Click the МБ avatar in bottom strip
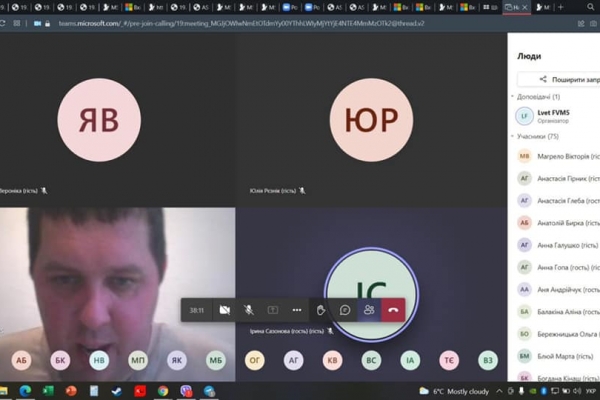The height and width of the screenshot is (400, 600). point(216,360)
